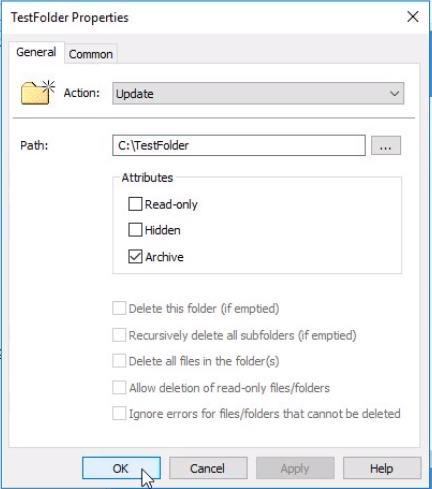Close the TestFolder Properties dialog
This screenshot has width=432, height=489.
point(413,16)
